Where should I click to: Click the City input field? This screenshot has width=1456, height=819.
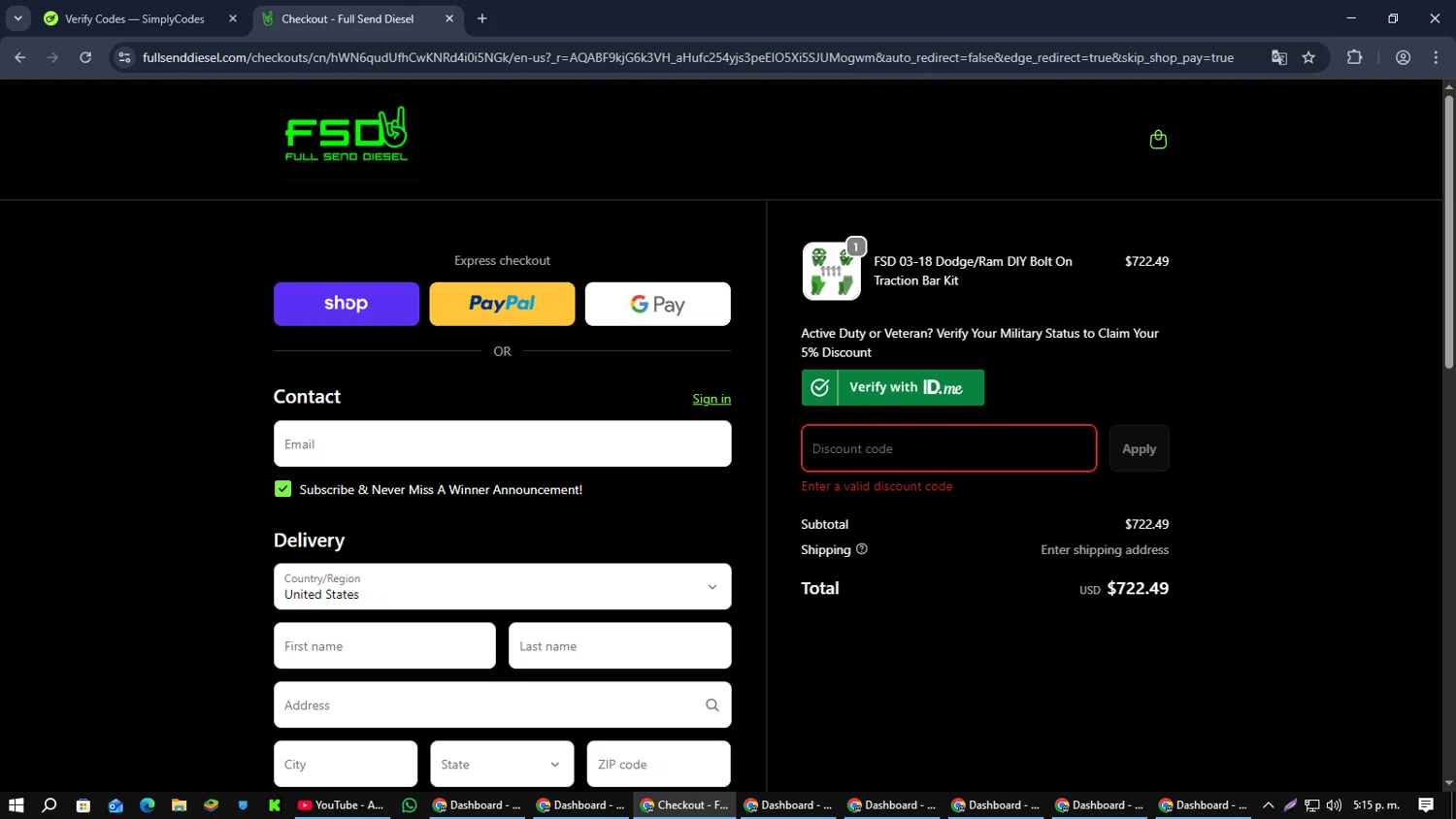click(346, 765)
